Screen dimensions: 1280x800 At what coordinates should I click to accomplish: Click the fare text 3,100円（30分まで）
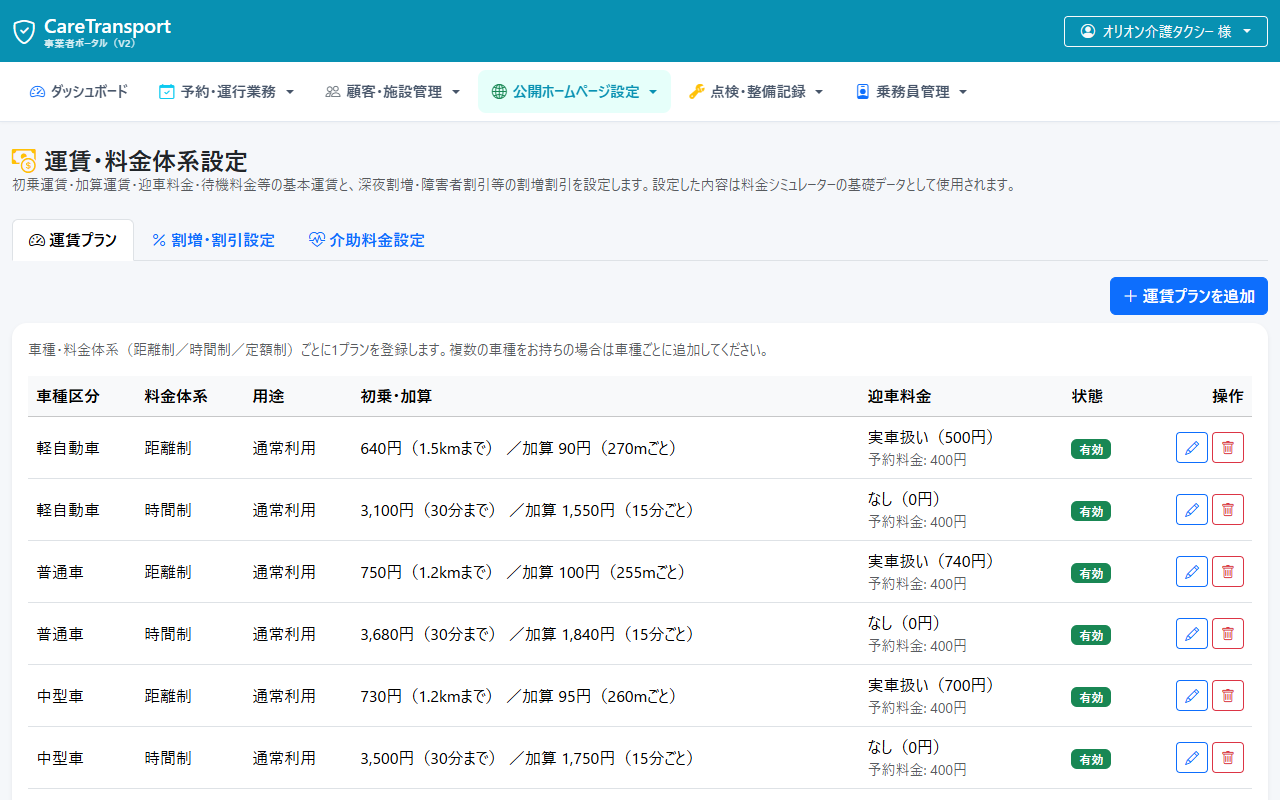click(430, 510)
